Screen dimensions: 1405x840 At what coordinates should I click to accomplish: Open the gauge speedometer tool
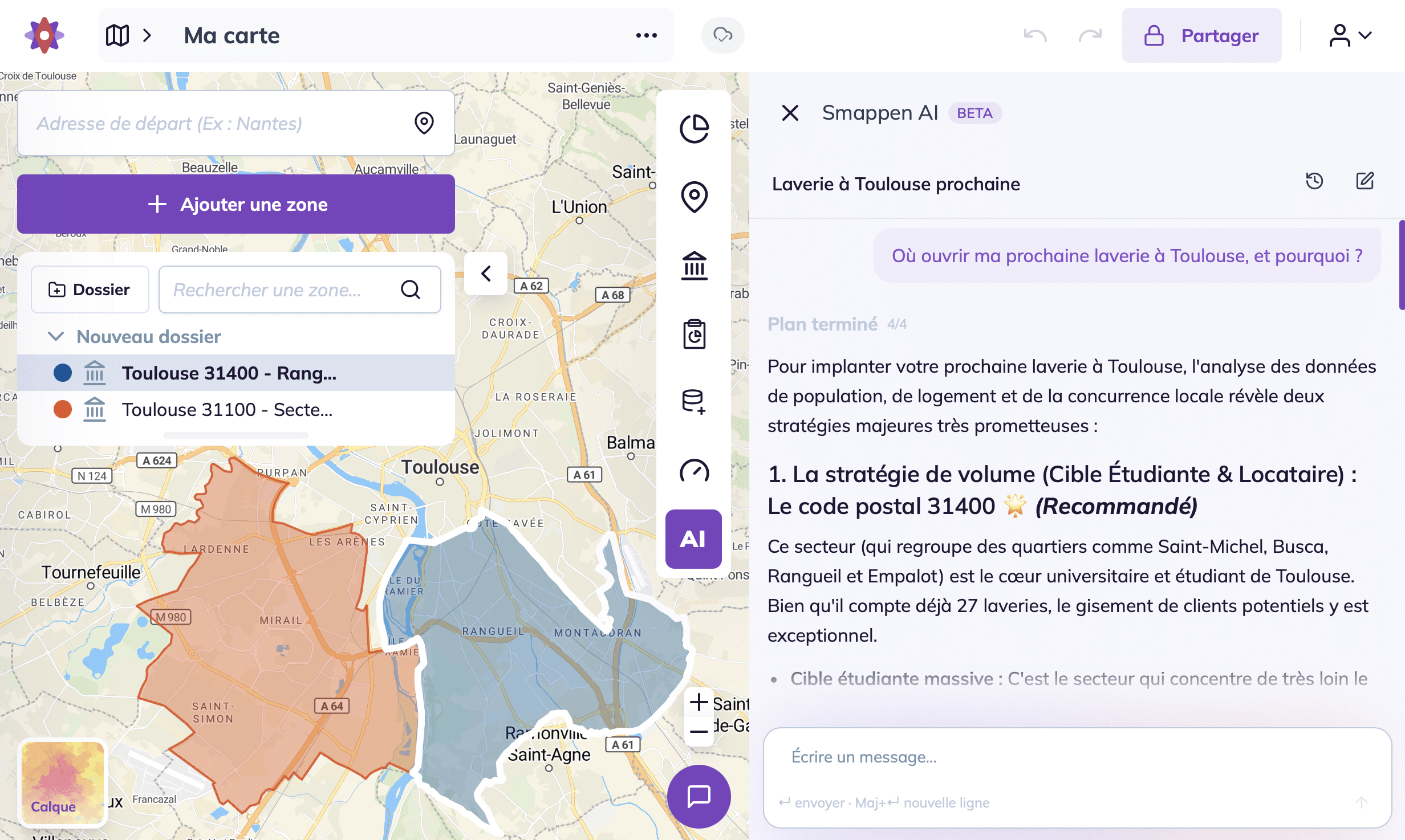694,471
